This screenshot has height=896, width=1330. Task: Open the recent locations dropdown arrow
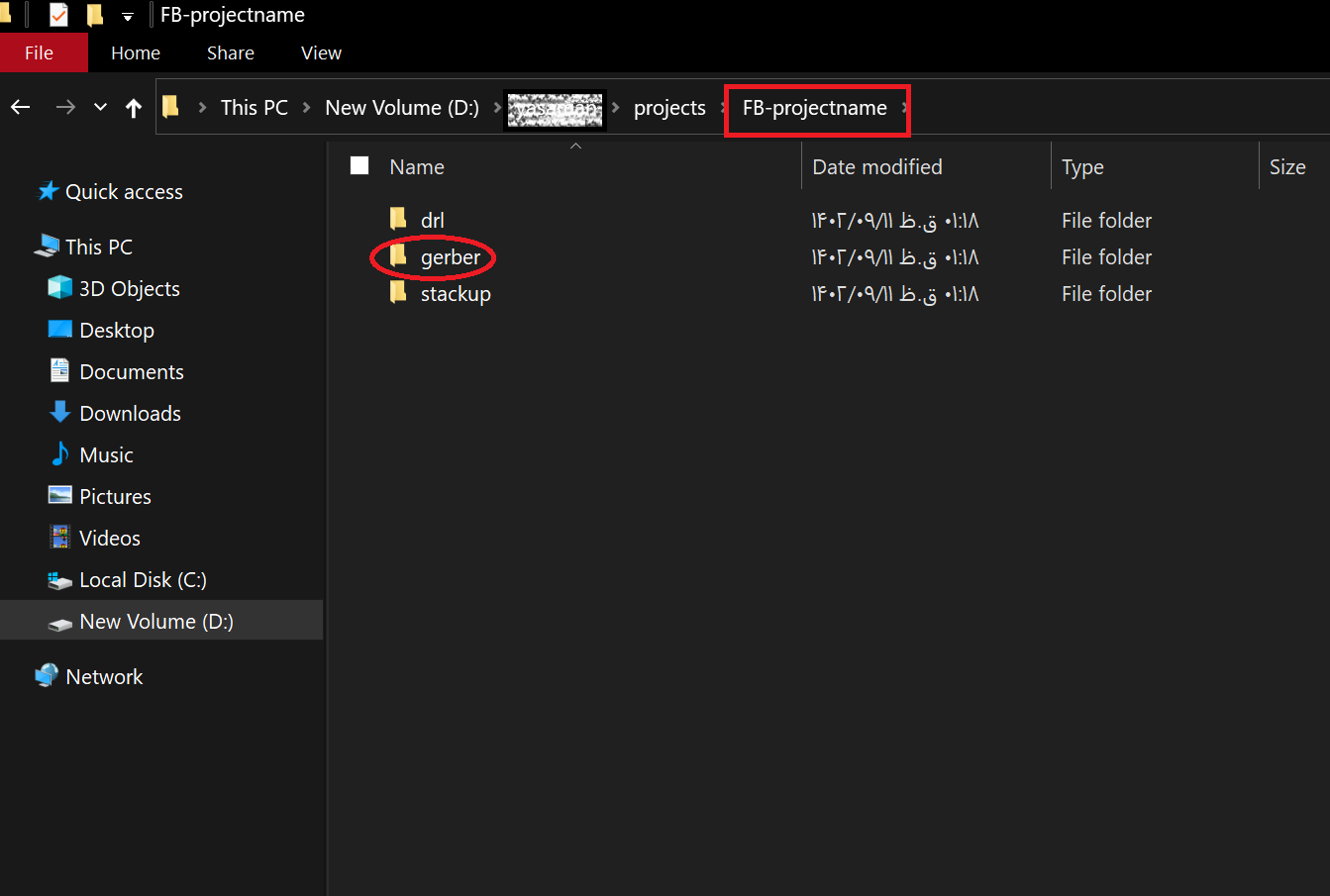tap(100, 108)
